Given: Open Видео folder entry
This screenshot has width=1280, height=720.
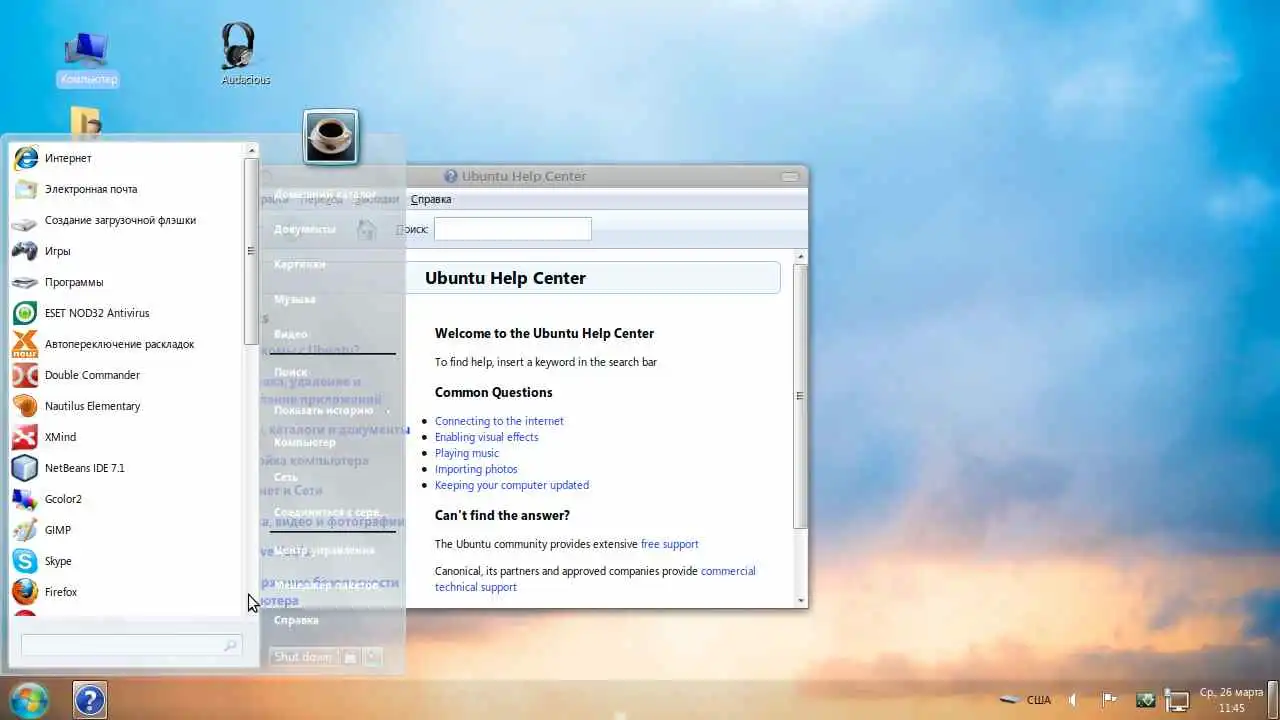Looking at the screenshot, I should [x=291, y=334].
